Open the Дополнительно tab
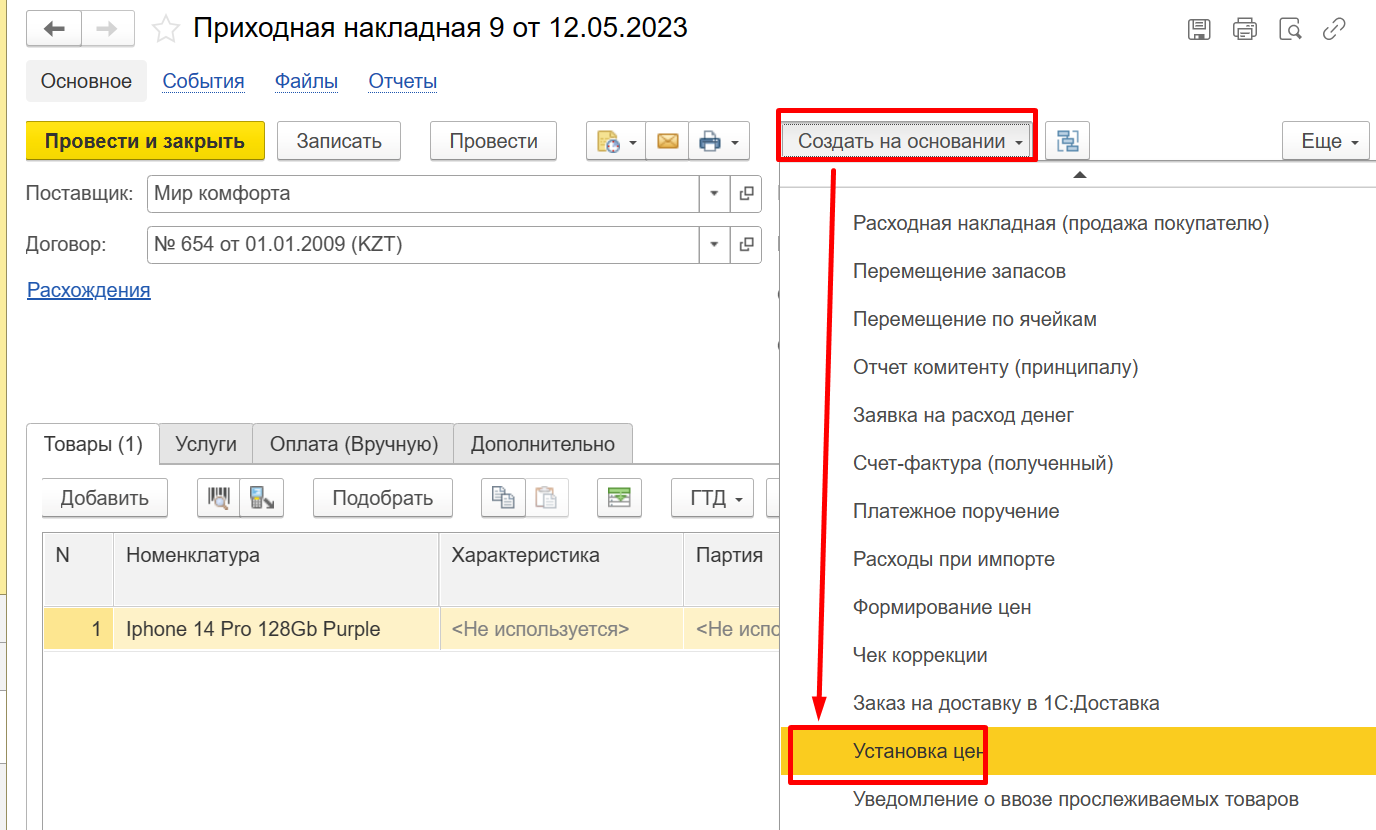Viewport: 1376px width, 830px height. click(x=542, y=444)
